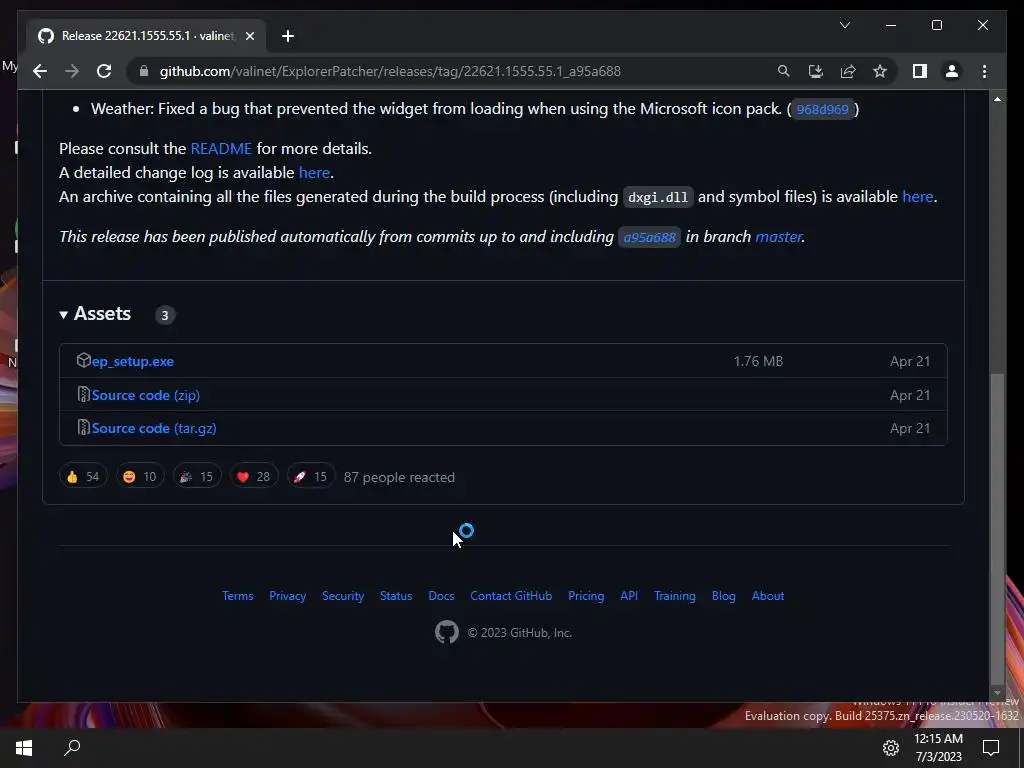1024x768 pixels.
Task: Open the Pricing footer link
Action: [586, 596]
